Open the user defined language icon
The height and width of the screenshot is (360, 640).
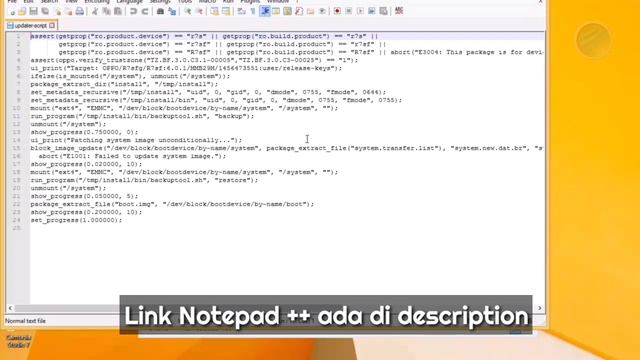276,11
